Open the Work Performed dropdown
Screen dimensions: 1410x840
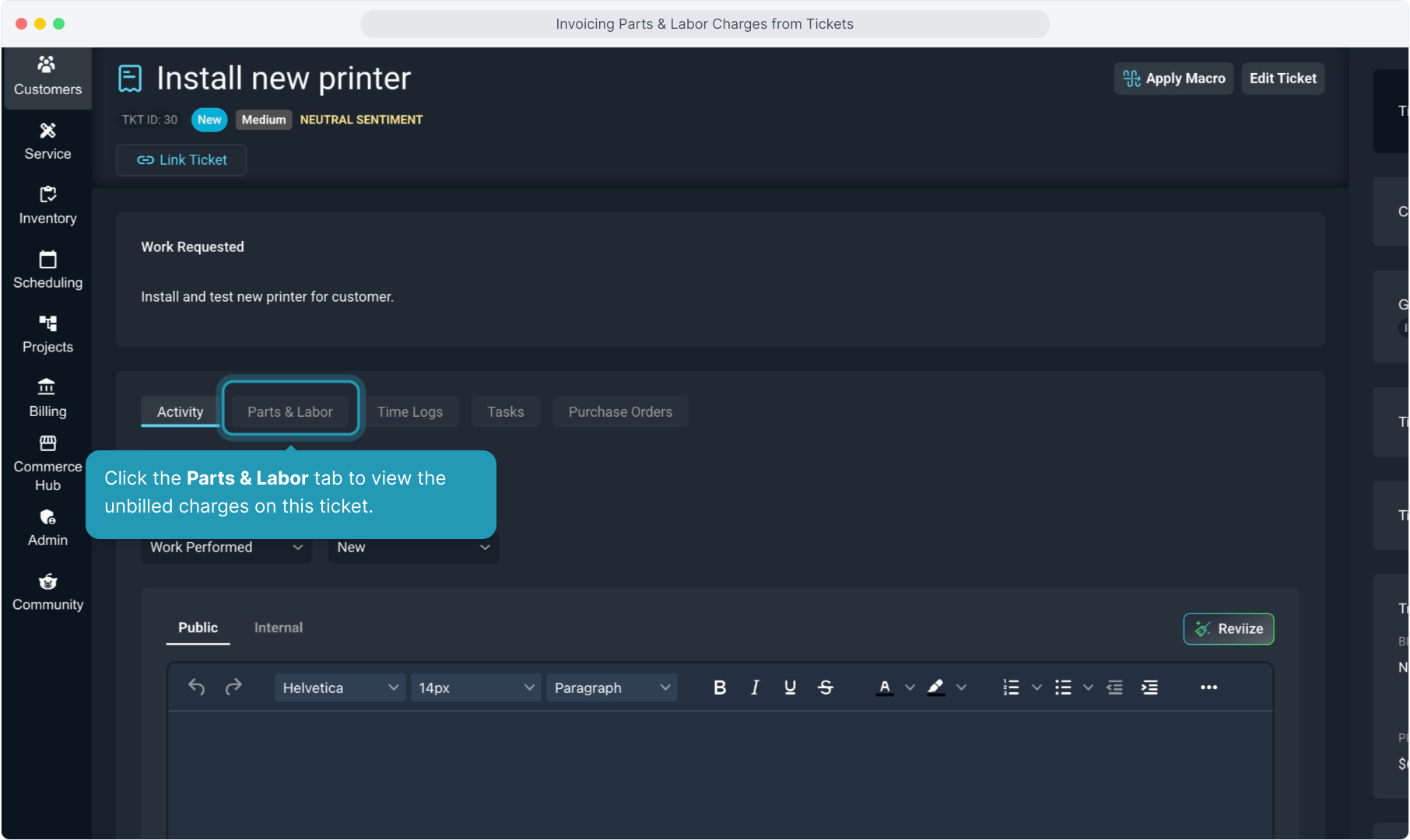[x=226, y=548]
